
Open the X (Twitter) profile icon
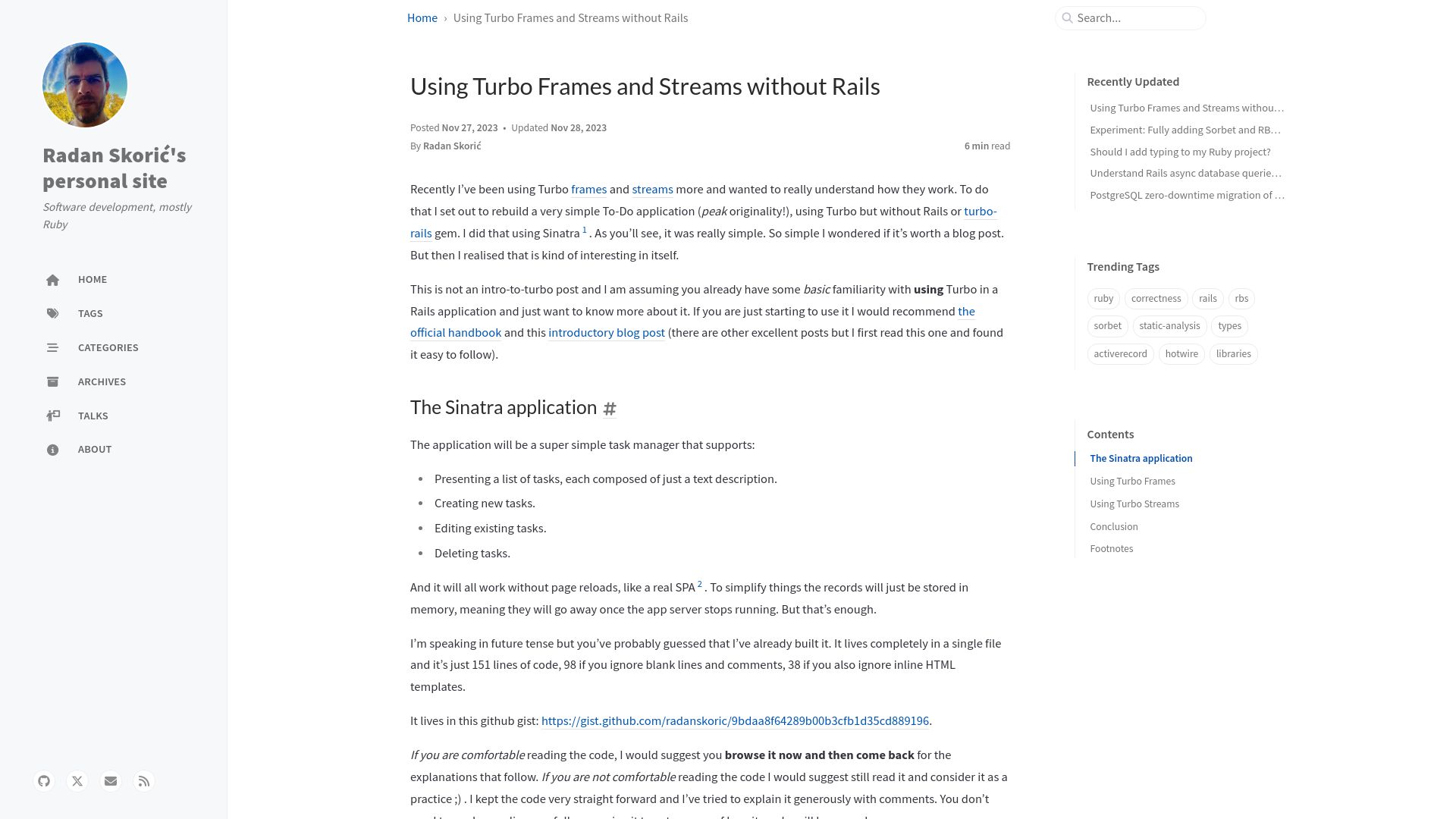click(x=77, y=781)
